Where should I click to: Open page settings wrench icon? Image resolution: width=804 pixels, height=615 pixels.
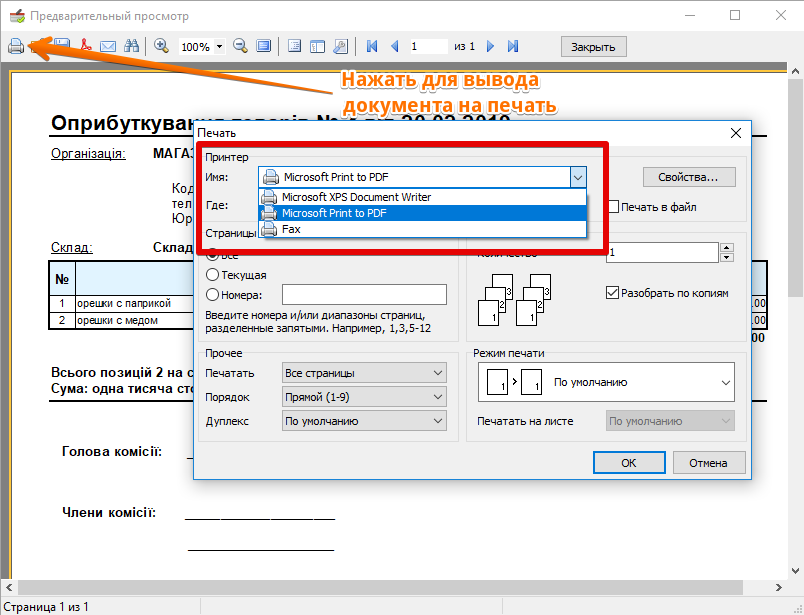[340, 46]
